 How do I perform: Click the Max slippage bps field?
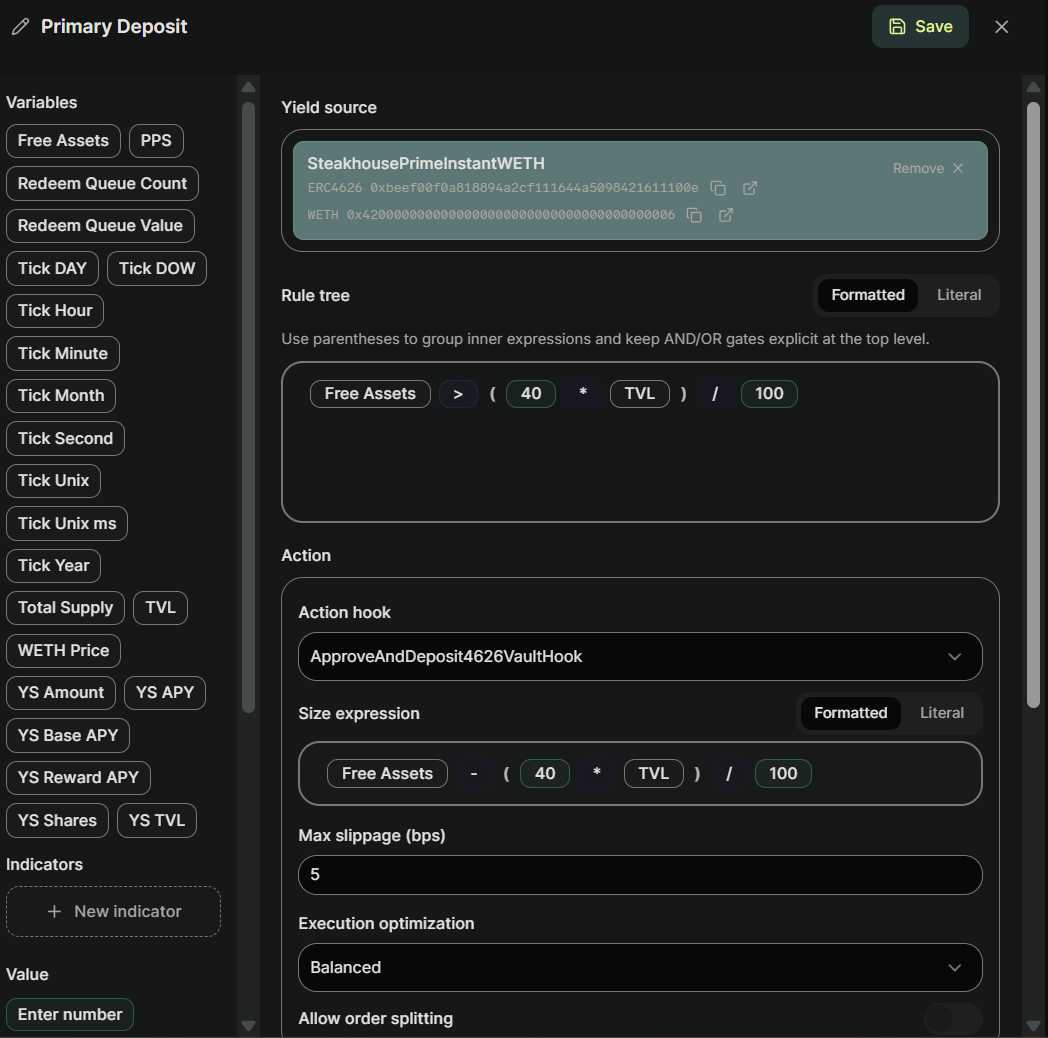pyautogui.click(x=640, y=875)
